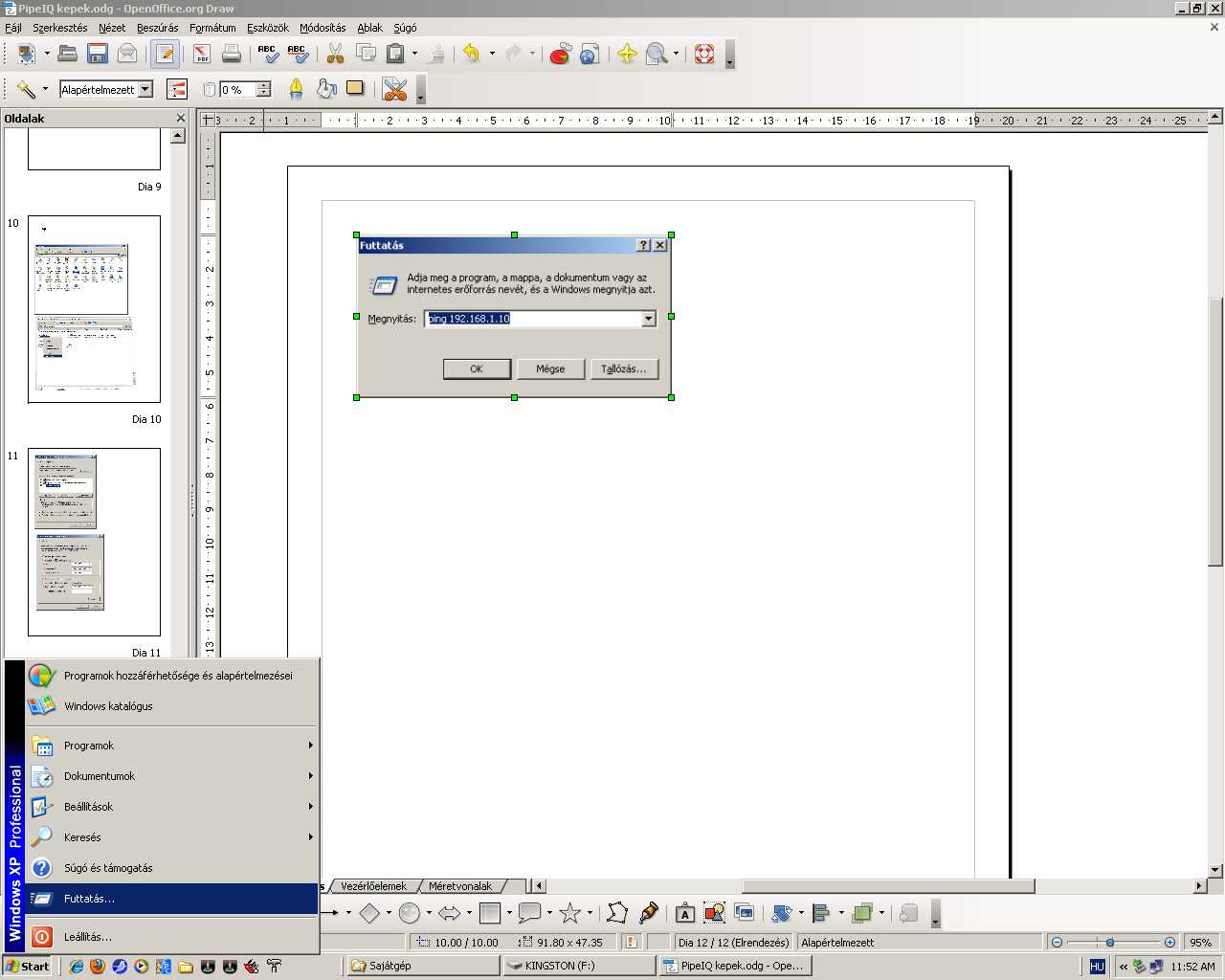Send document as e-mail icon
1225x980 pixels.
pyautogui.click(x=126, y=54)
